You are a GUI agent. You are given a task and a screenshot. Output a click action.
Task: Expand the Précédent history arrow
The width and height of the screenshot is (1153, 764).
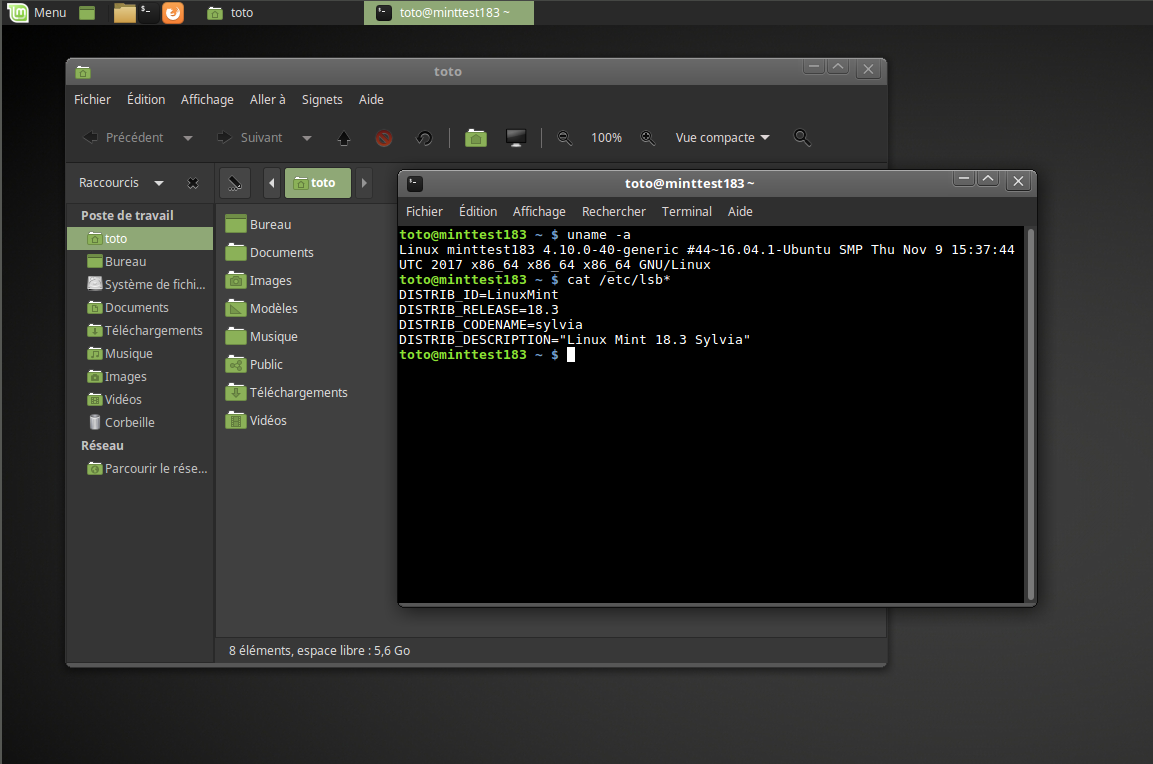[188, 138]
